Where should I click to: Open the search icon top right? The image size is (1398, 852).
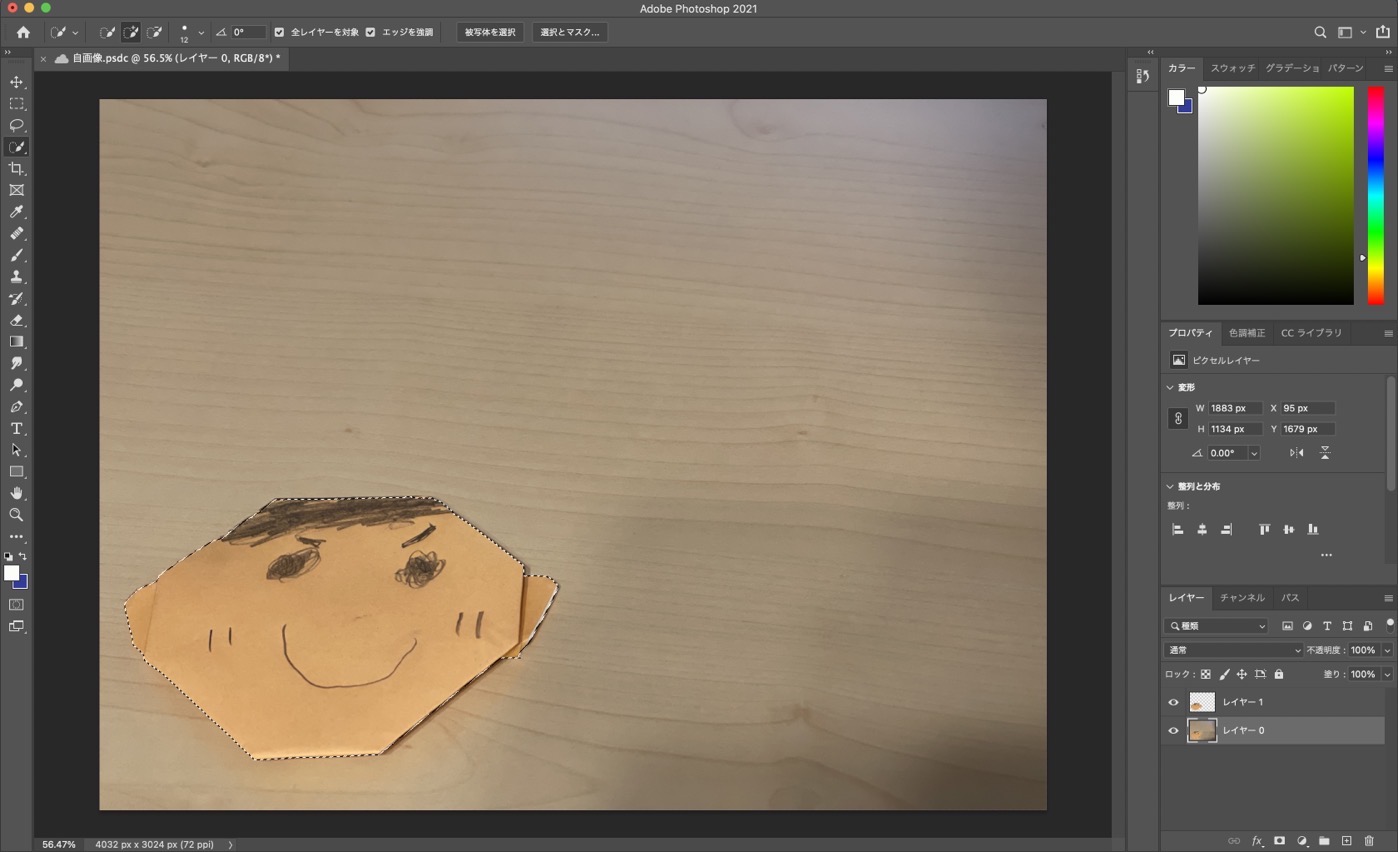tap(1320, 32)
